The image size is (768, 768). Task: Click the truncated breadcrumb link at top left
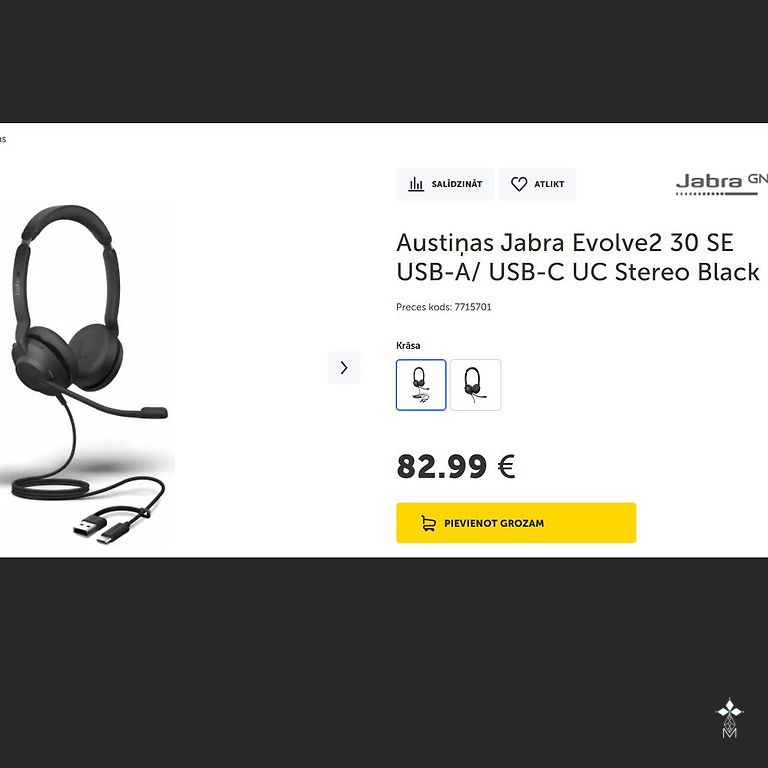[x=3, y=139]
